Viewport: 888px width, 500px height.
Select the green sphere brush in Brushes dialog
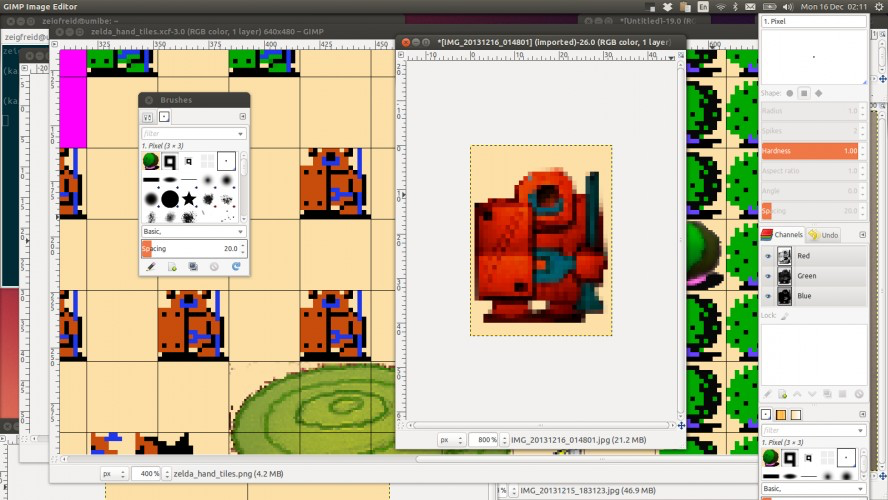(151, 161)
